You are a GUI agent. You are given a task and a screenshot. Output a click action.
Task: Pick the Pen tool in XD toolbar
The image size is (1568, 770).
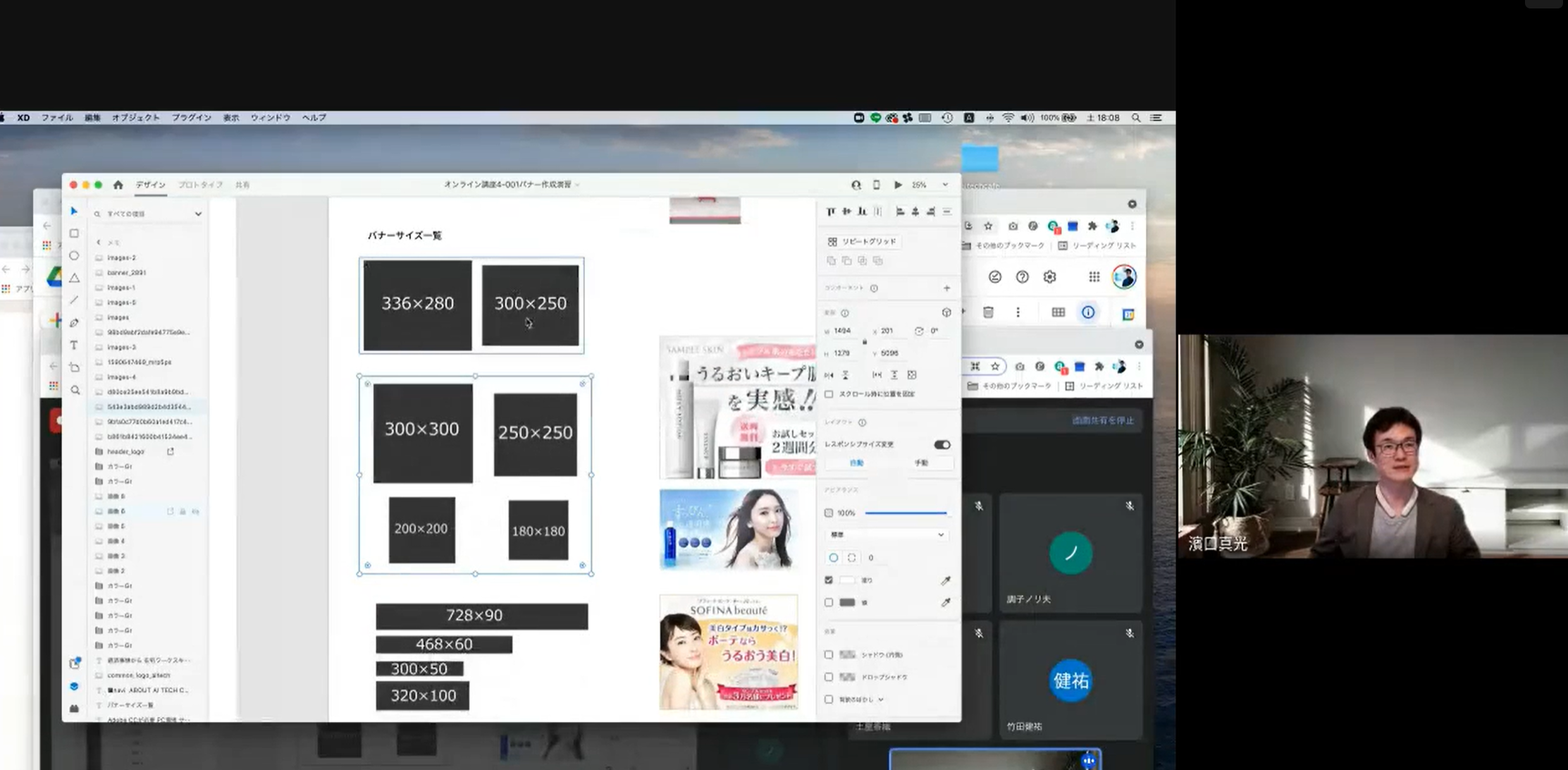pyautogui.click(x=74, y=323)
